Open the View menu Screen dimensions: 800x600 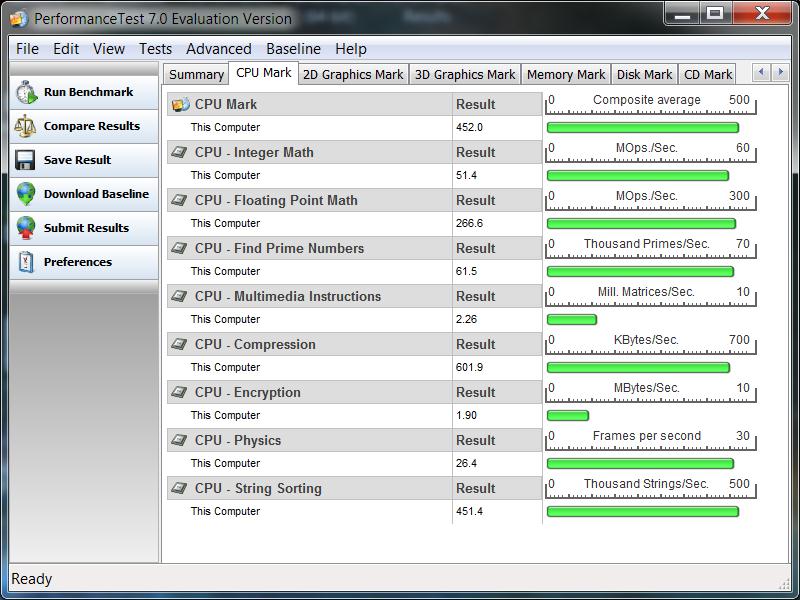tap(109, 49)
